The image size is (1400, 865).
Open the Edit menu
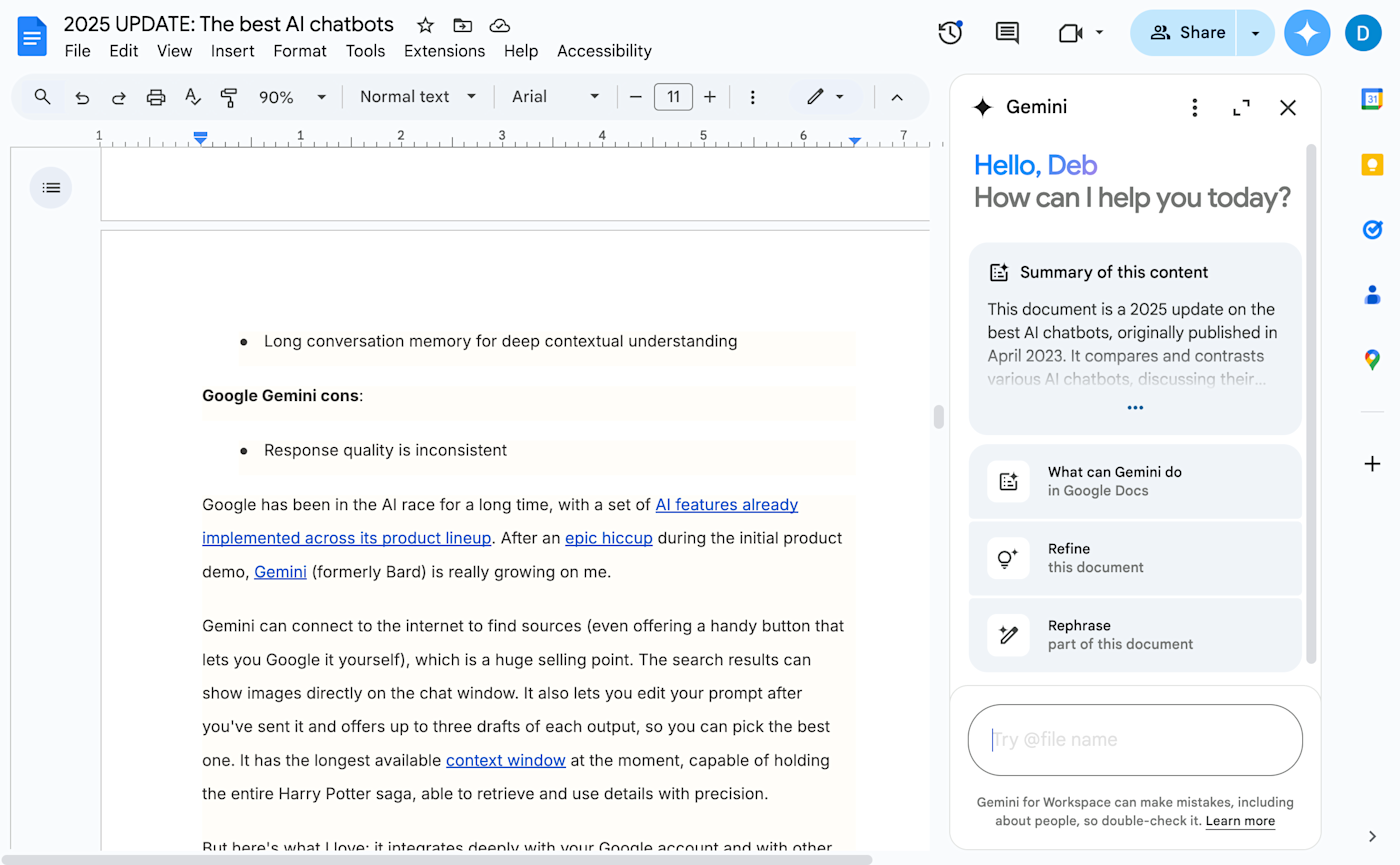tap(124, 51)
